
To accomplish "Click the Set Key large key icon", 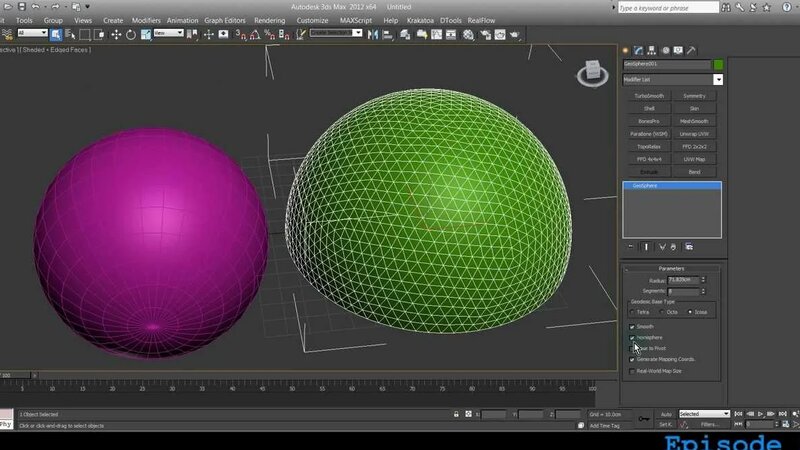I will [644, 419].
